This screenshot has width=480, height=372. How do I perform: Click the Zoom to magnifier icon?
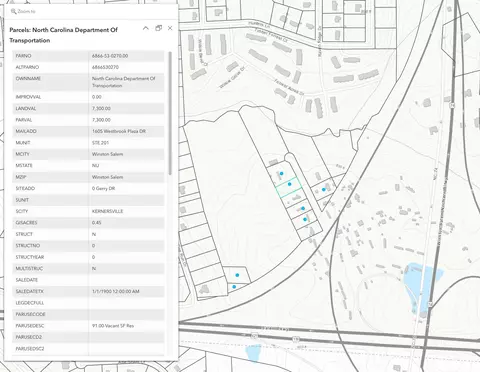[14, 11]
